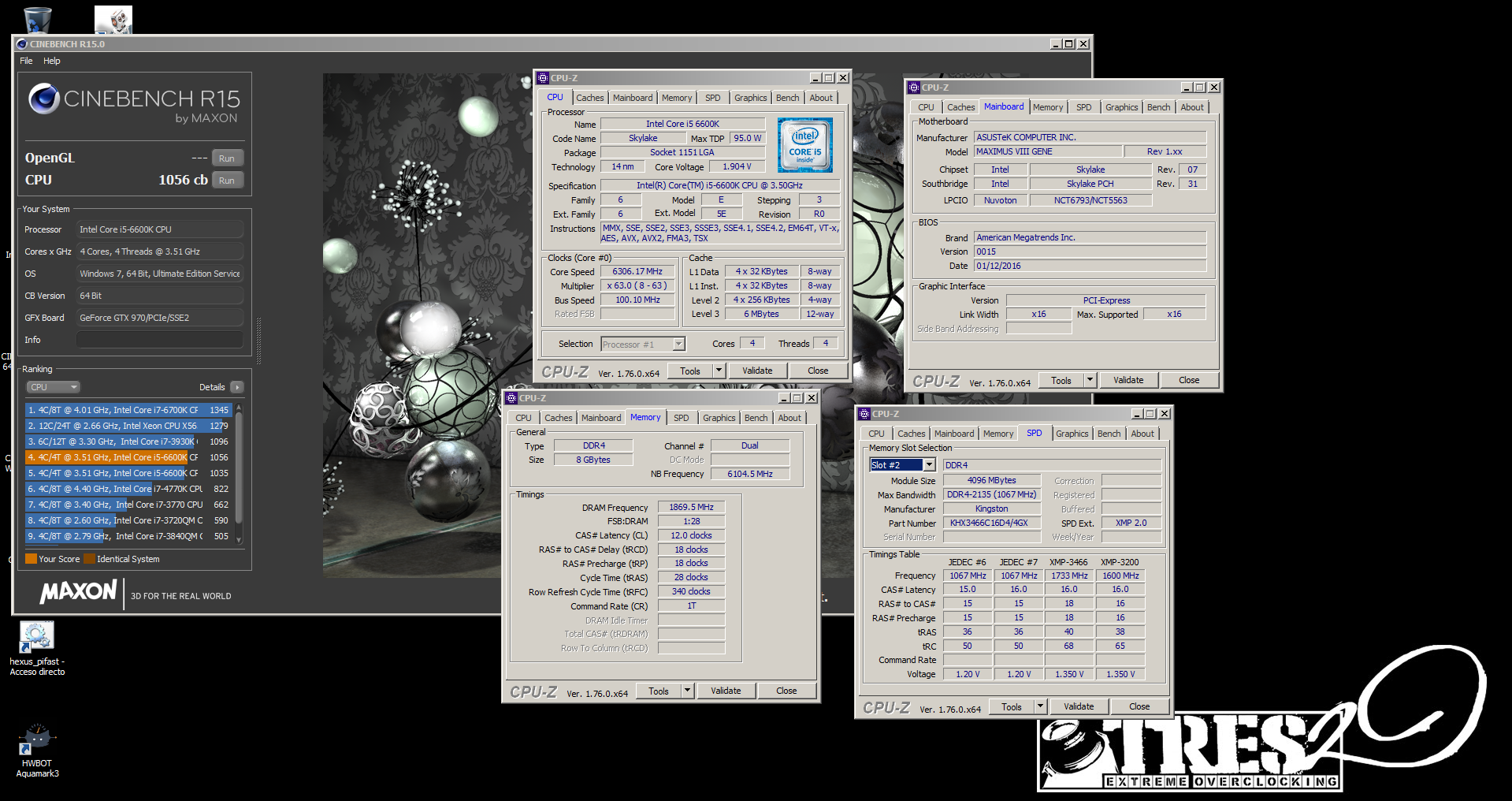Switch to Bench tab in CPU-Z CPU window
The image size is (1512, 801).
tap(787, 98)
